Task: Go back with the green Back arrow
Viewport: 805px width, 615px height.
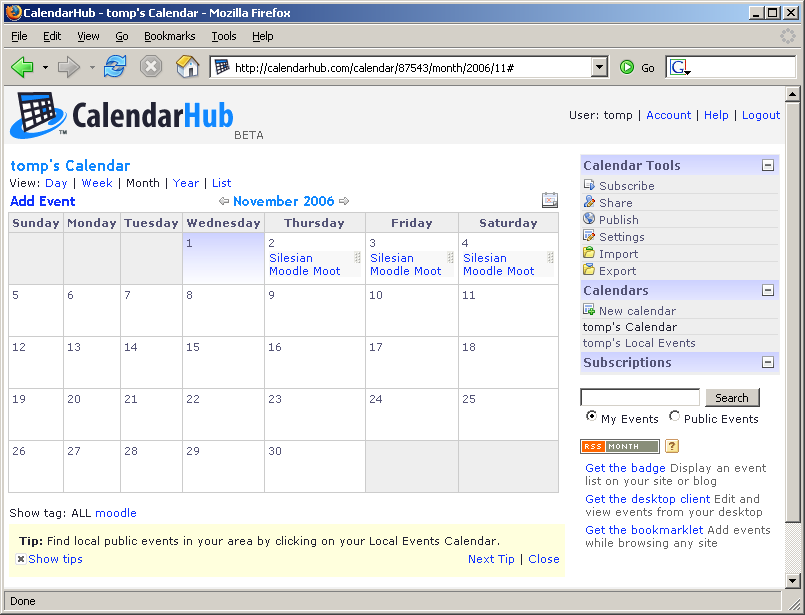Action: [x=22, y=67]
